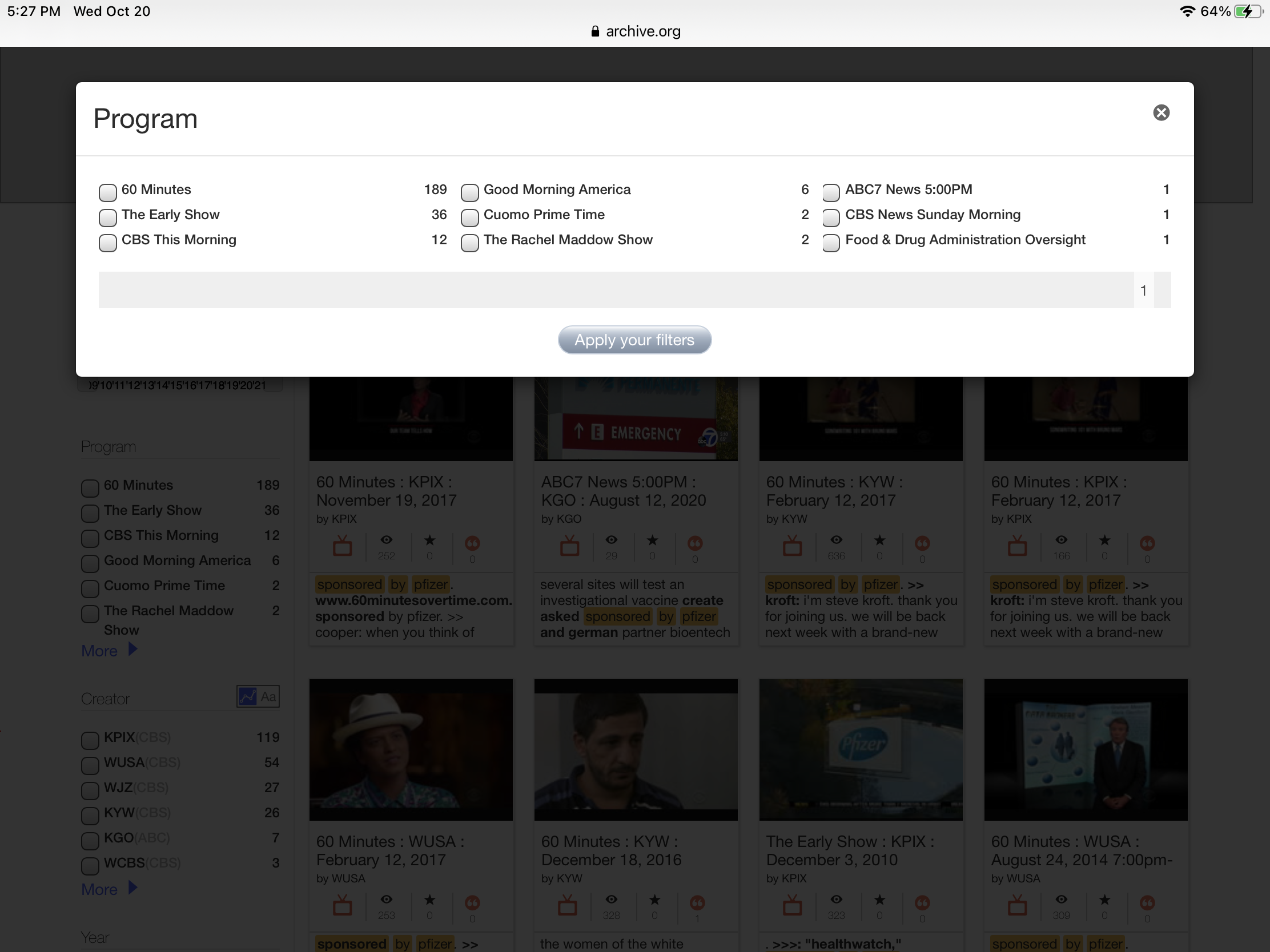Click TV icon on WUSA February 2017 card
The image size is (1270, 952).
click(x=343, y=905)
